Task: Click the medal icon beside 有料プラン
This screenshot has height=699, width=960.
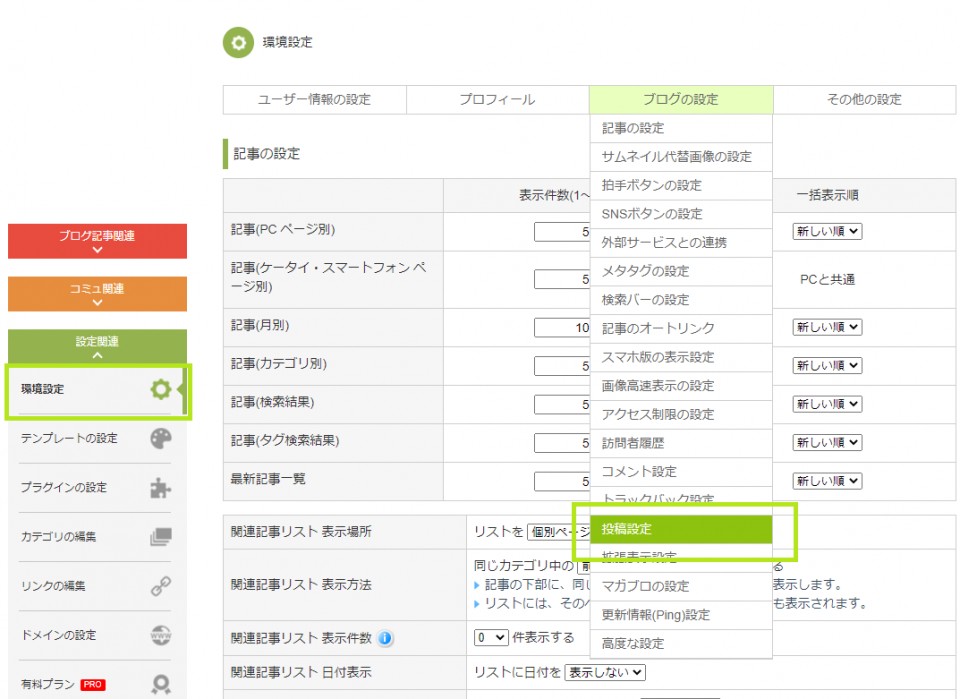Action: pyautogui.click(x=161, y=685)
